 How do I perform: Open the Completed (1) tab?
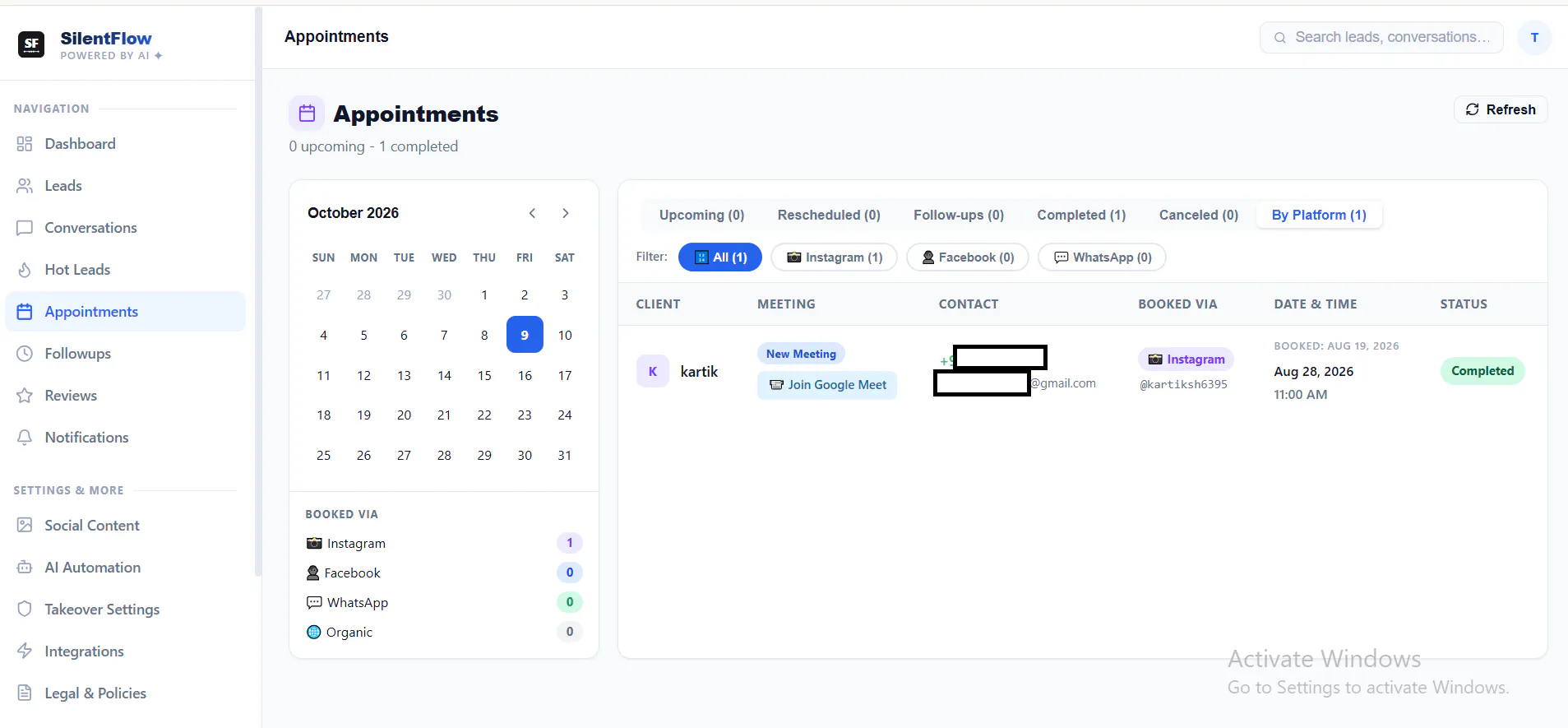point(1081,215)
